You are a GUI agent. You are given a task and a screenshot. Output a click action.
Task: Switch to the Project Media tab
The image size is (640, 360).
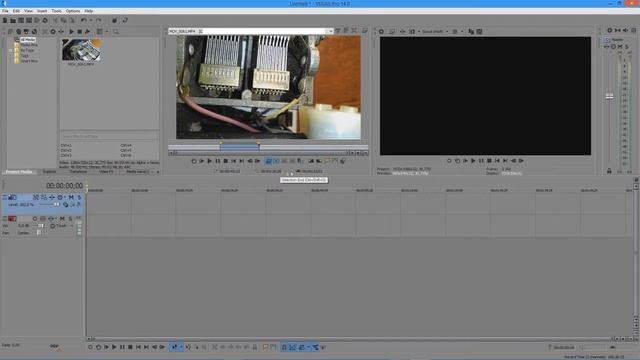(x=19, y=172)
